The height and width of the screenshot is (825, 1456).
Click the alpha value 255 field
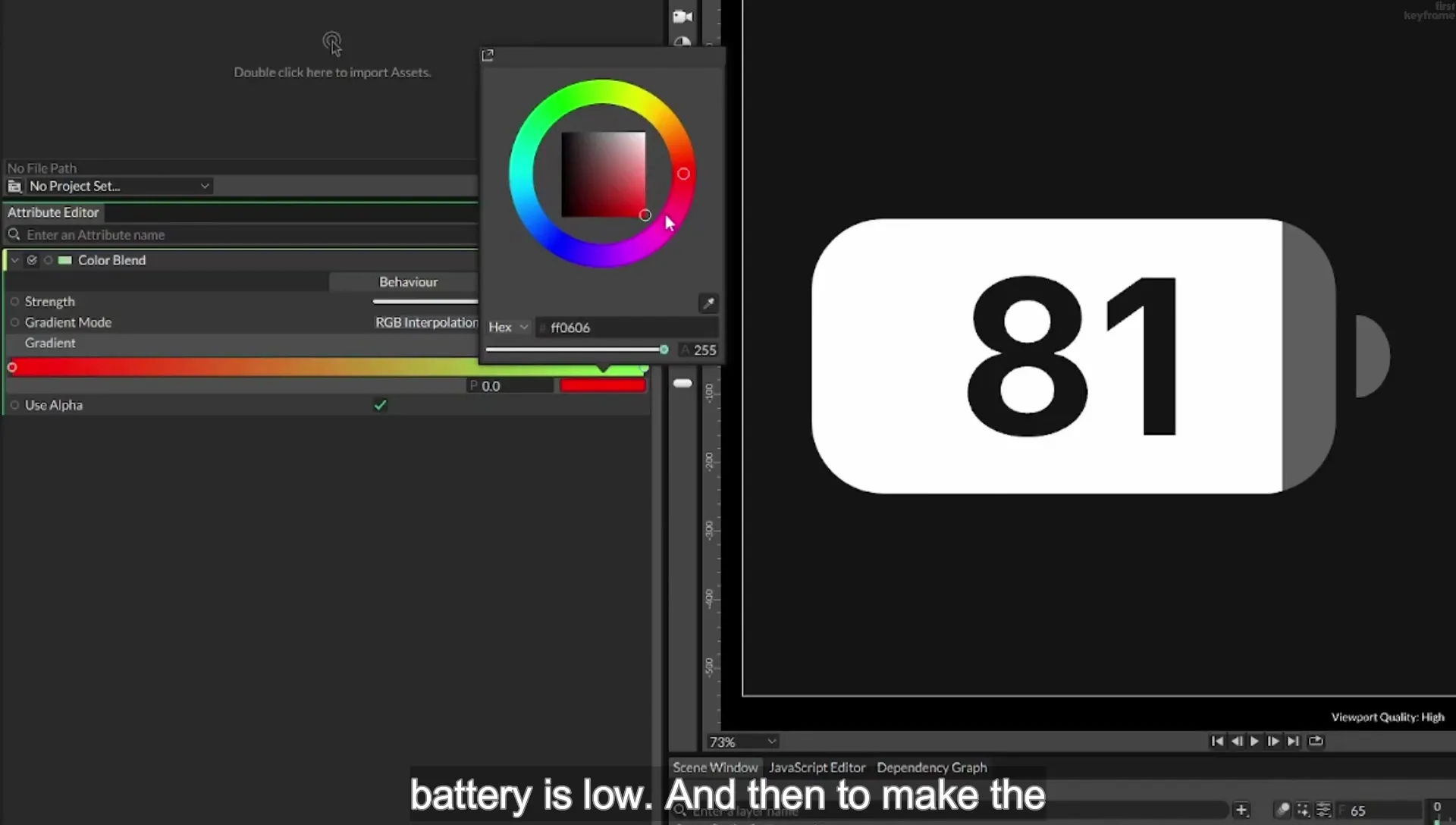pos(698,350)
